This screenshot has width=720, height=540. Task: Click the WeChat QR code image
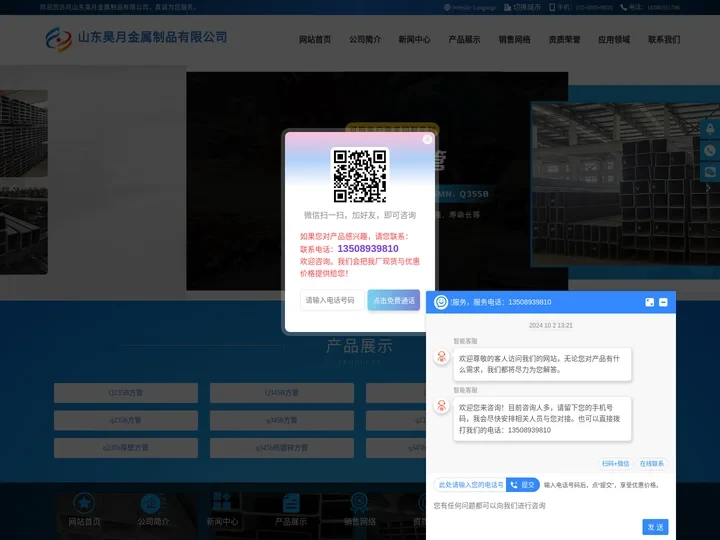pos(360,175)
